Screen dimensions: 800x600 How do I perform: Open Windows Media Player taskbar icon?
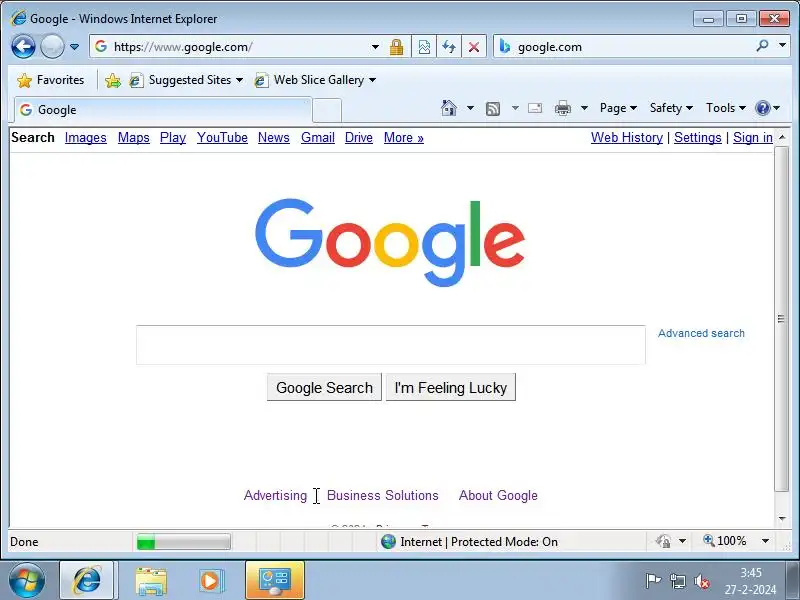pos(210,581)
